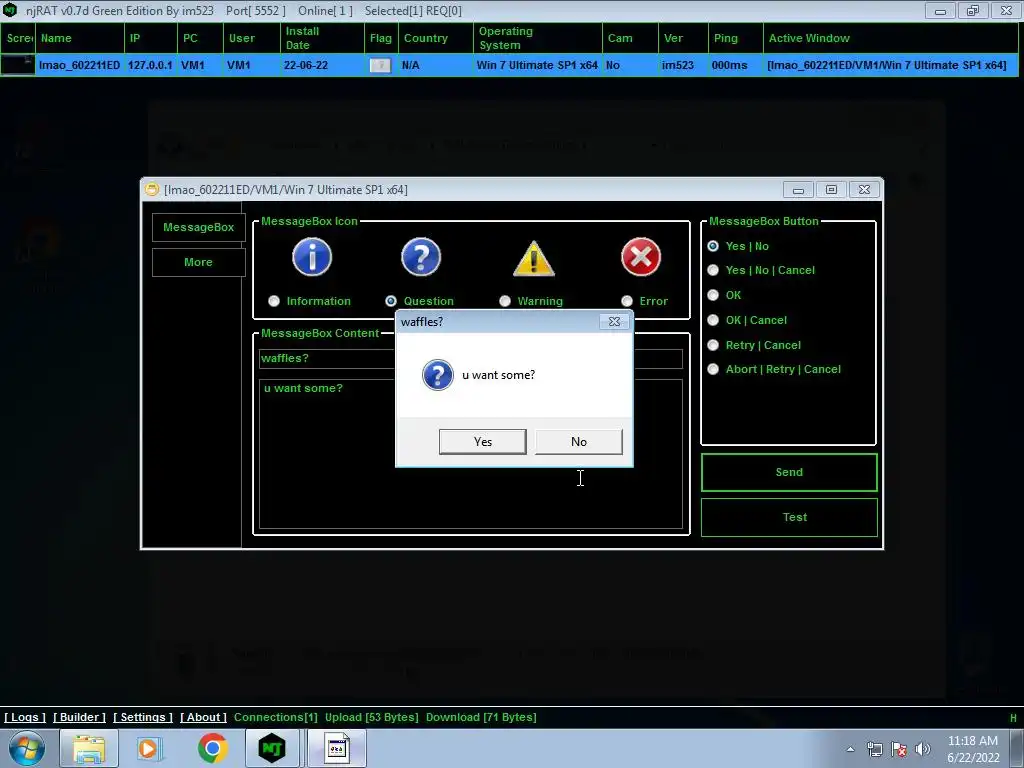Viewport: 1024px width, 768px height.
Task: Open Windows Explorer from the taskbar
Action: (89, 748)
